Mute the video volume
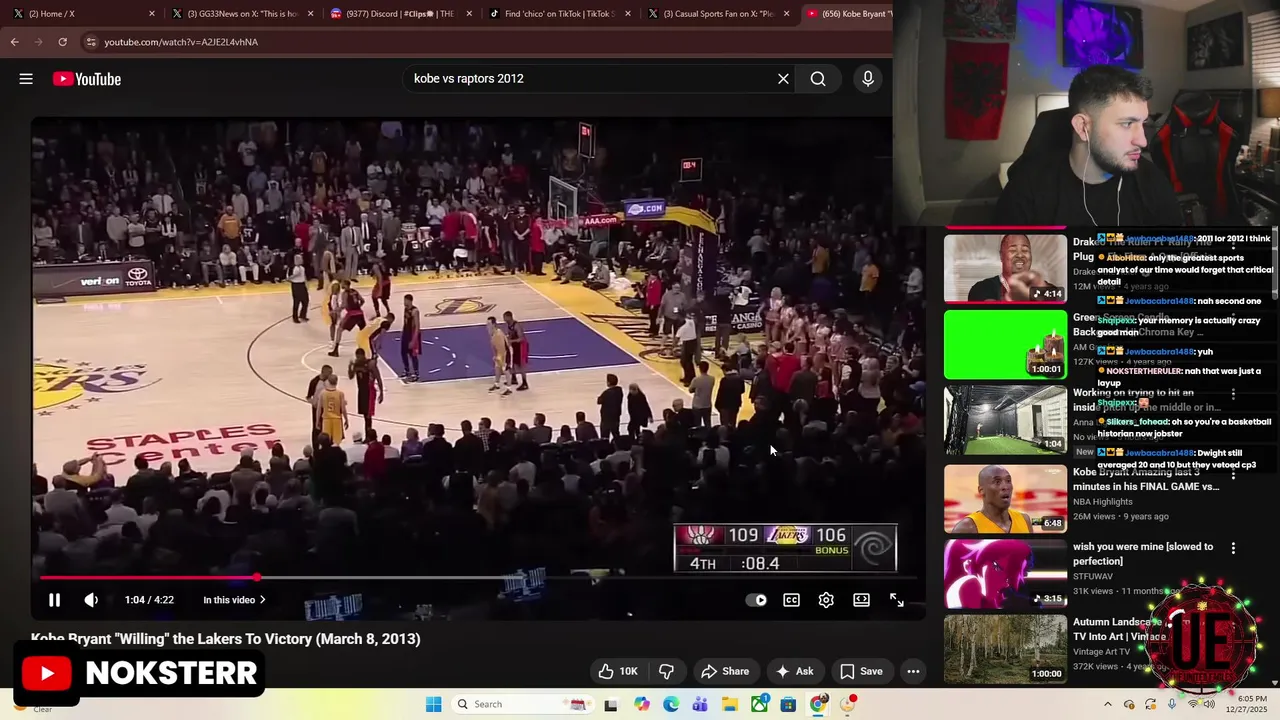 point(91,600)
